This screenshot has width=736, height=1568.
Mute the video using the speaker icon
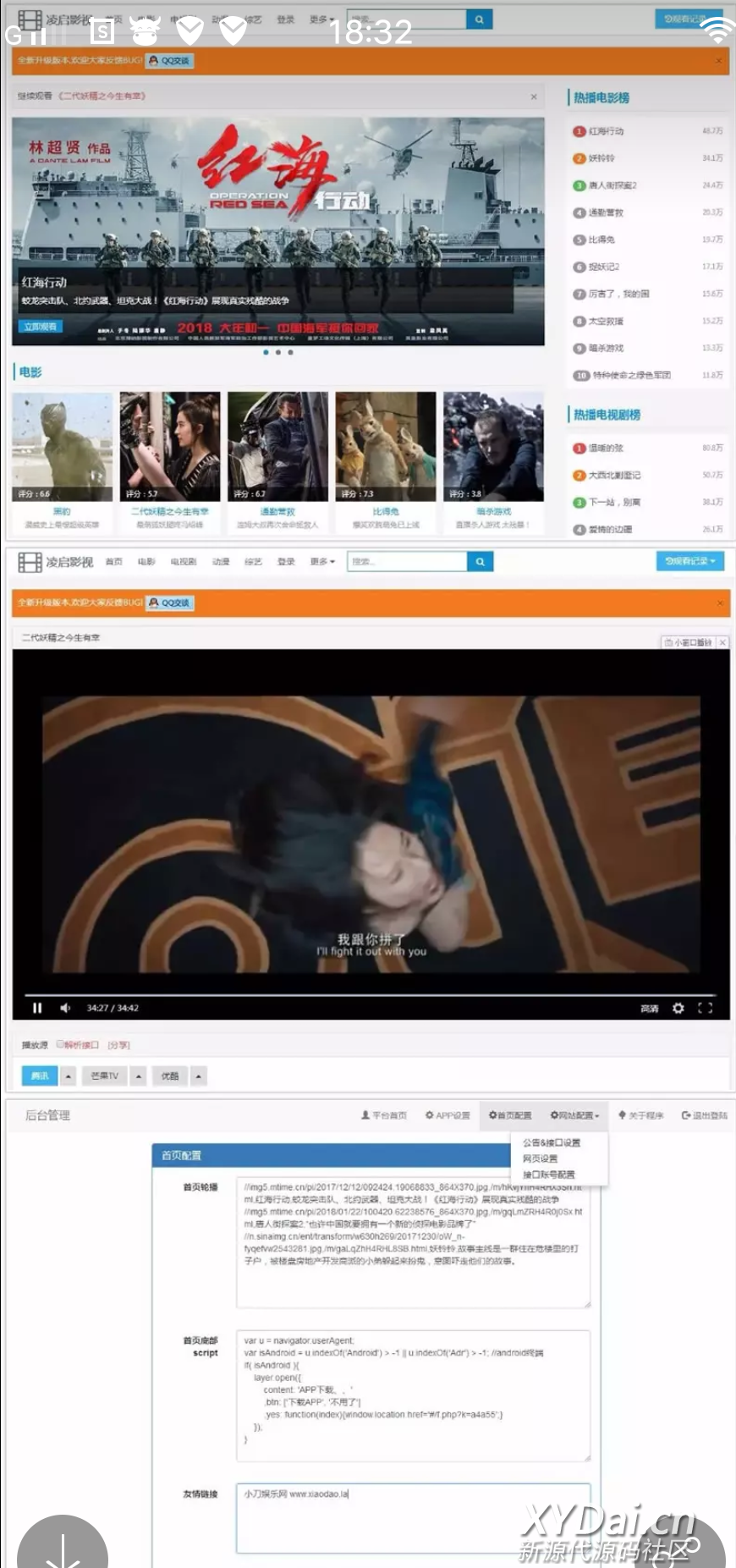[x=65, y=1008]
